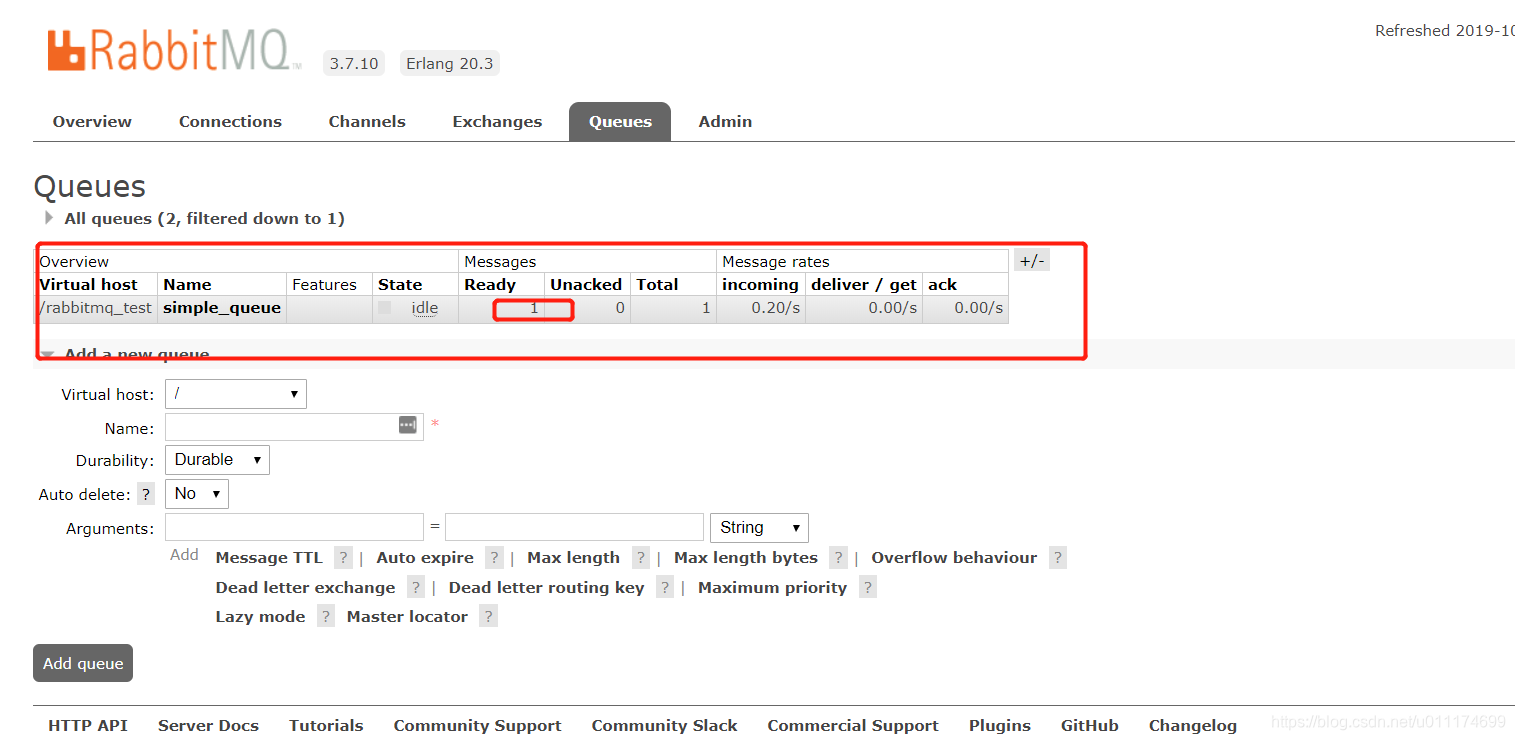Open the Changelog footer link
The width and height of the screenshot is (1515, 740).
1193,726
